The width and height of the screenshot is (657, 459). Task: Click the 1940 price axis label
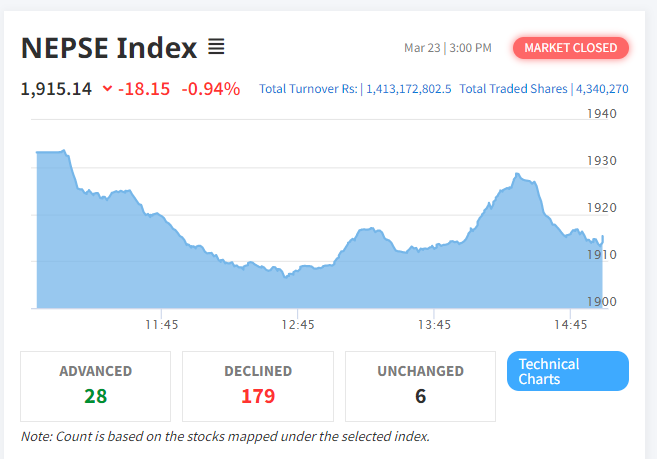pos(602,114)
